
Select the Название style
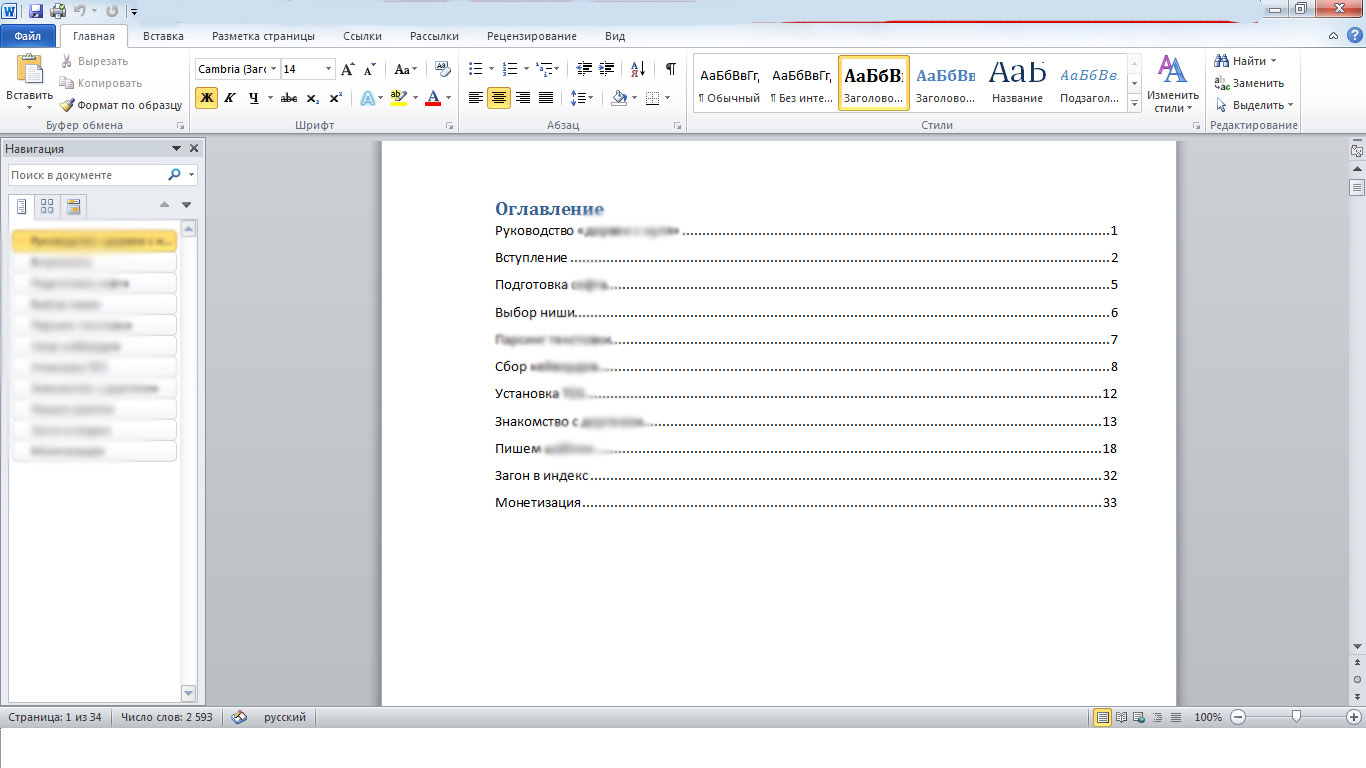coord(1017,84)
